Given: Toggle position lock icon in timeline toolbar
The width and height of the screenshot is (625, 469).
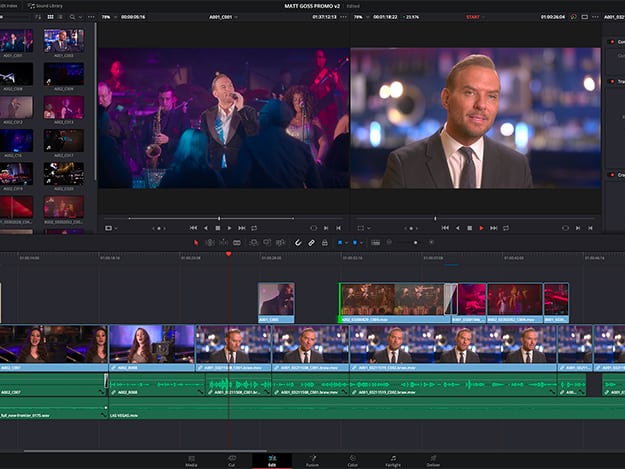Looking at the screenshot, I should click(325, 242).
